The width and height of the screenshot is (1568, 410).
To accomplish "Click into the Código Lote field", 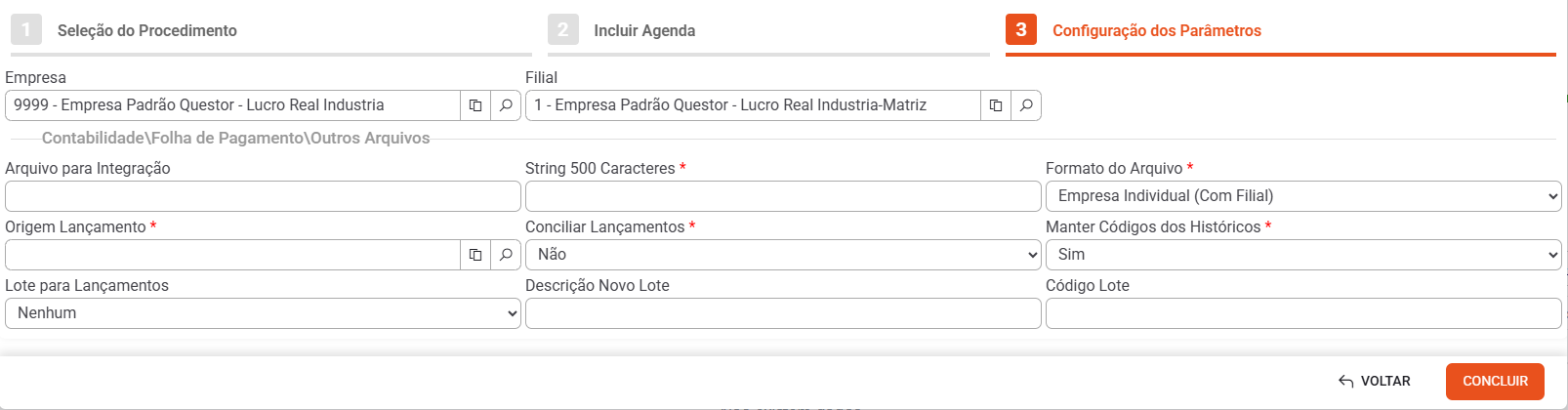I will click(1303, 313).
